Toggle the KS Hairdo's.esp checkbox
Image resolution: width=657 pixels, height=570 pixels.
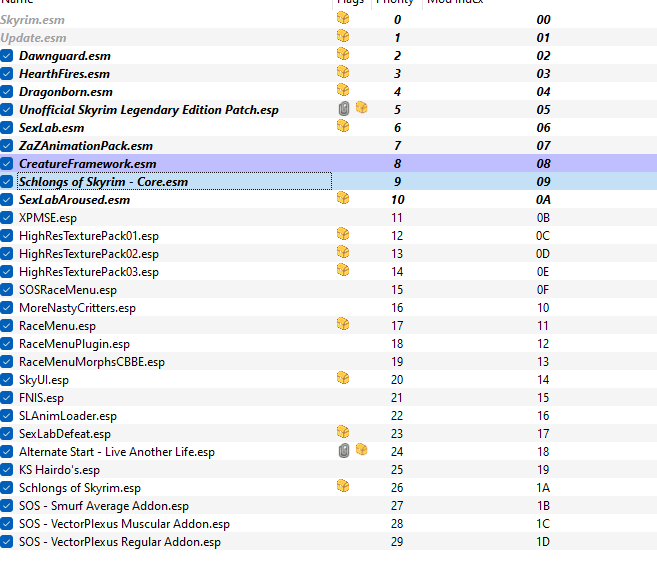coord(6,470)
